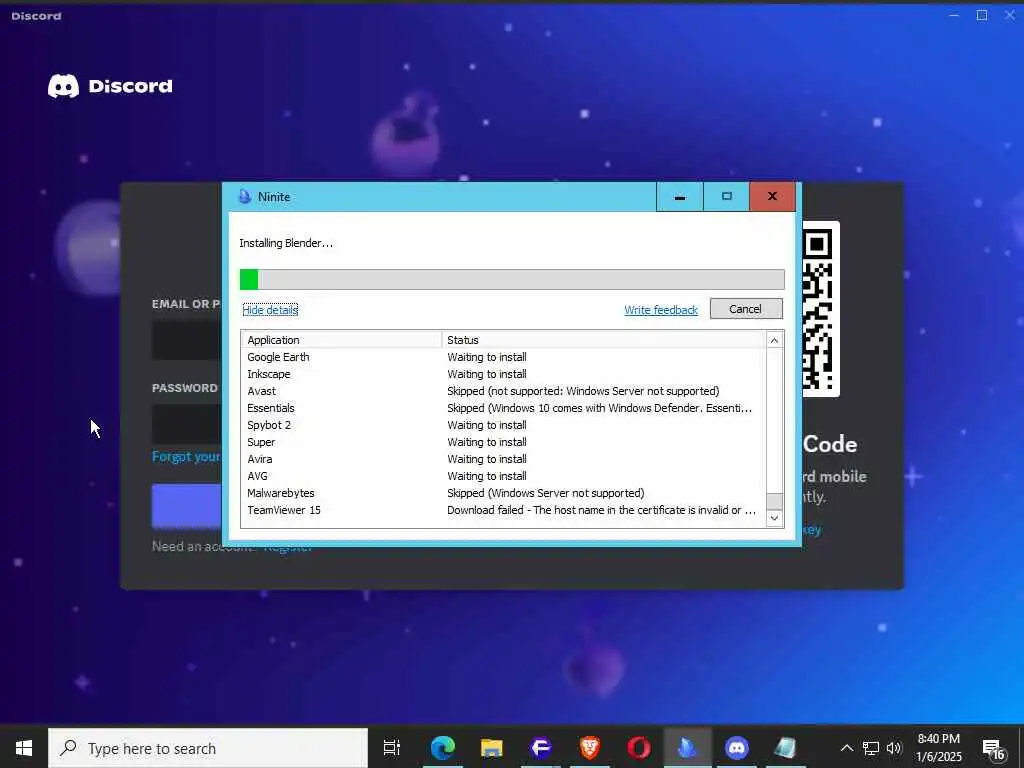This screenshot has width=1024, height=768.
Task: Click the list scroll-down arrow
Action: click(x=774, y=519)
